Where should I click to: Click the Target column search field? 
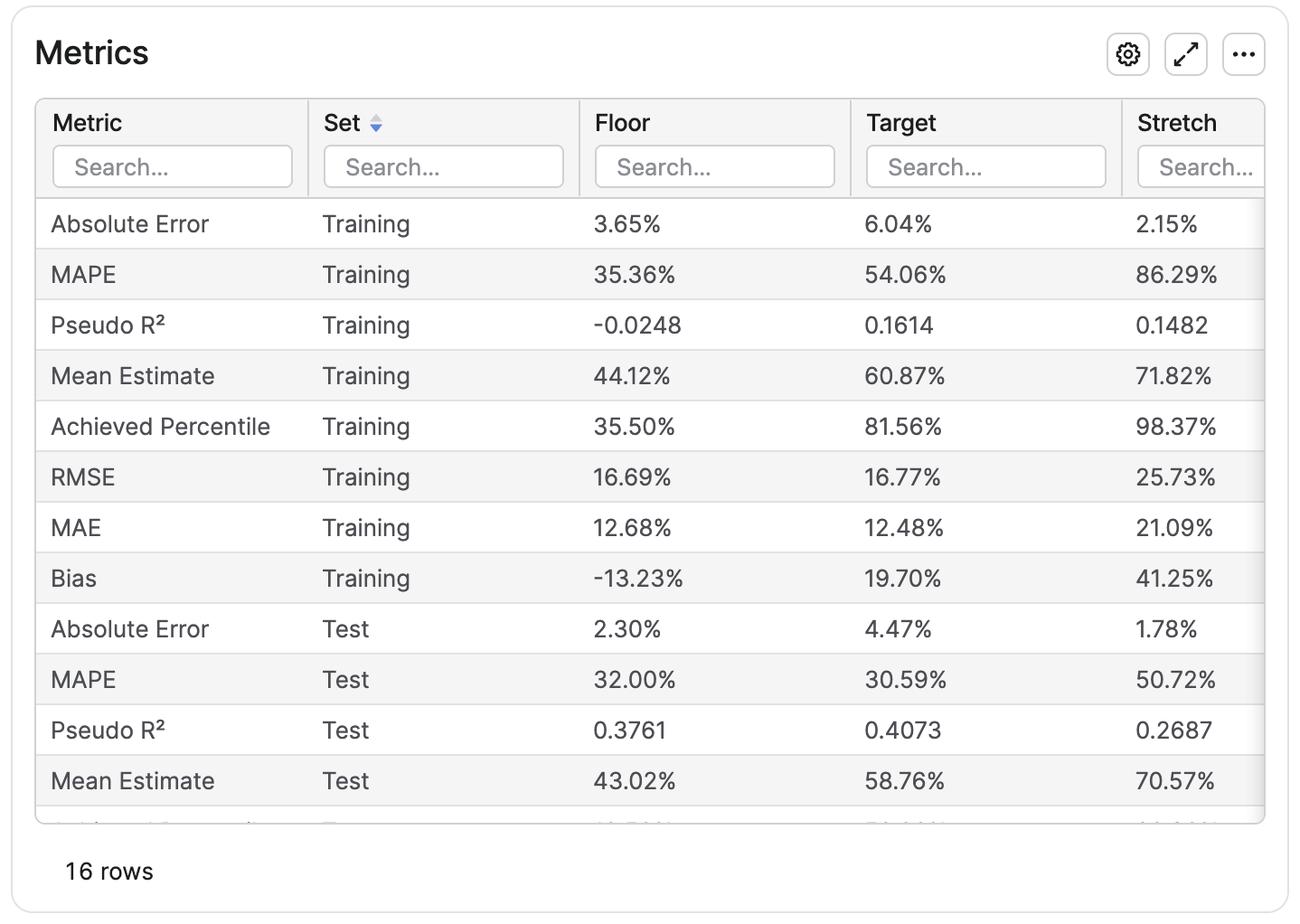pos(986,167)
